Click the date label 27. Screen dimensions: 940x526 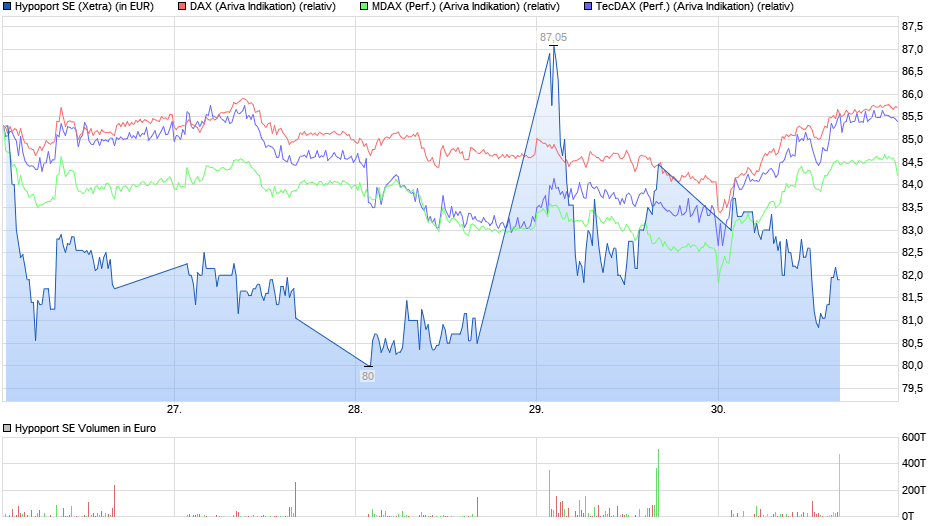174,409
